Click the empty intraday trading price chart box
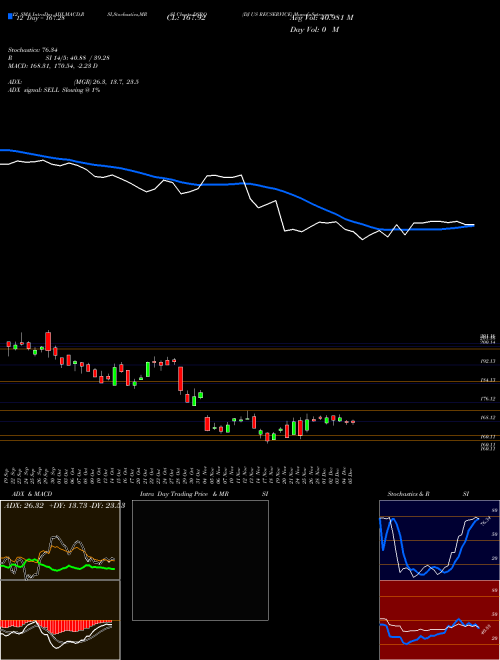The width and height of the screenshot is (500, 660). pos(200,560)
